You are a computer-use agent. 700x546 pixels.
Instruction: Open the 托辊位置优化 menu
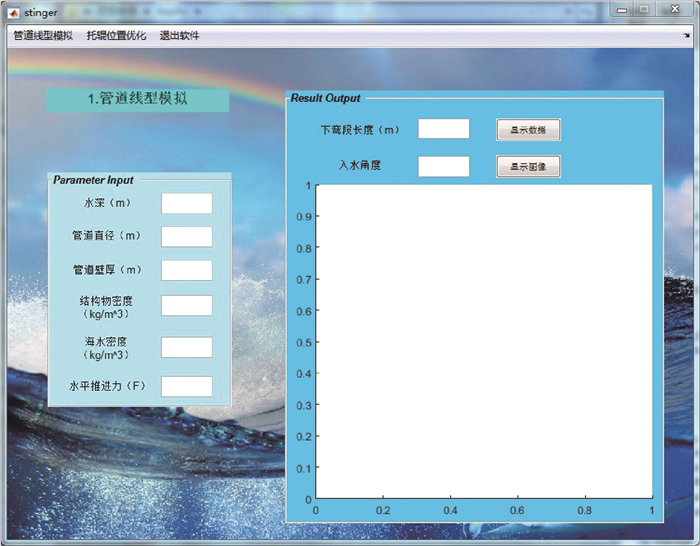tap(116, 36)
